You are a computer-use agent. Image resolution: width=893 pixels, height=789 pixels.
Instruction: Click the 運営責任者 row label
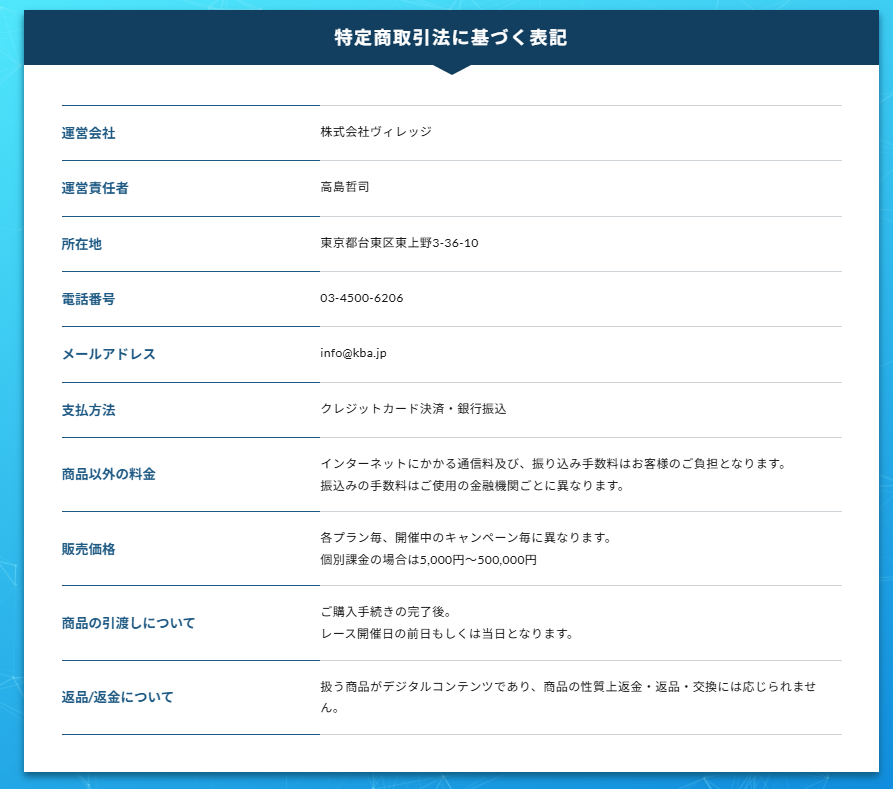[x=94, y=188]
